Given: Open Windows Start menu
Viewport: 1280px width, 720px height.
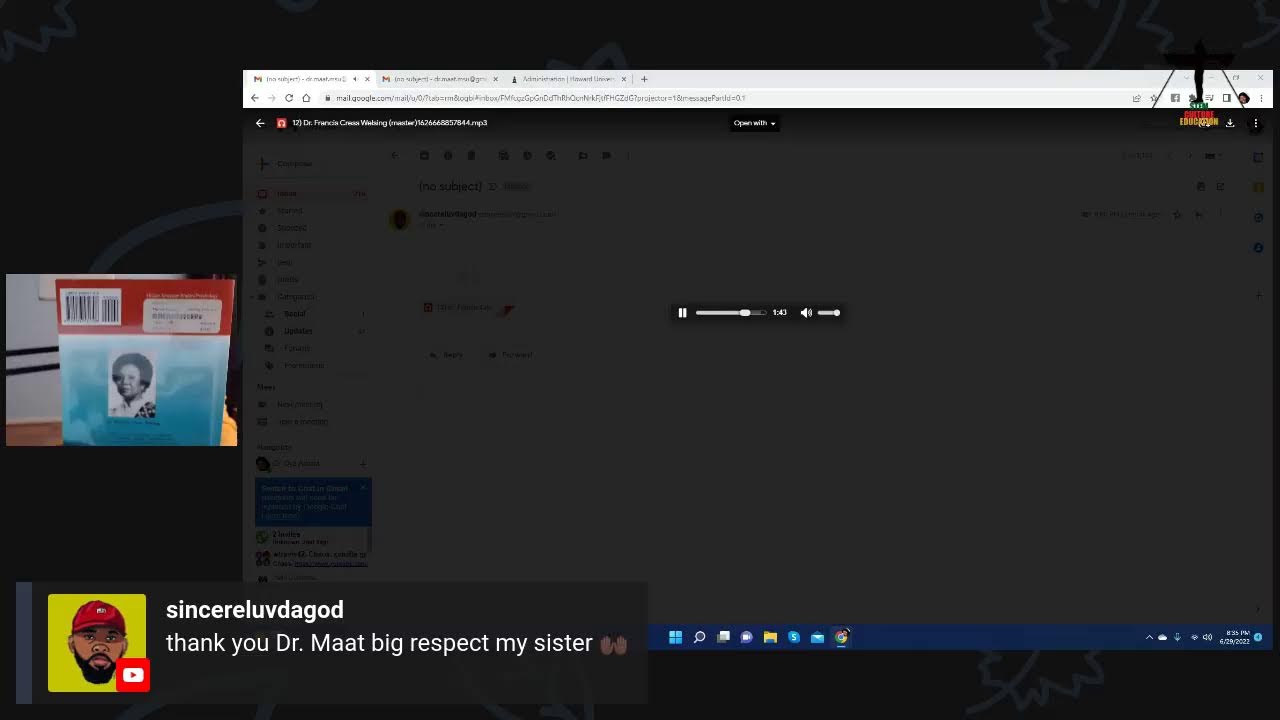Looking at the screenshot, I should pyautogui.click(x=675, y=637).
